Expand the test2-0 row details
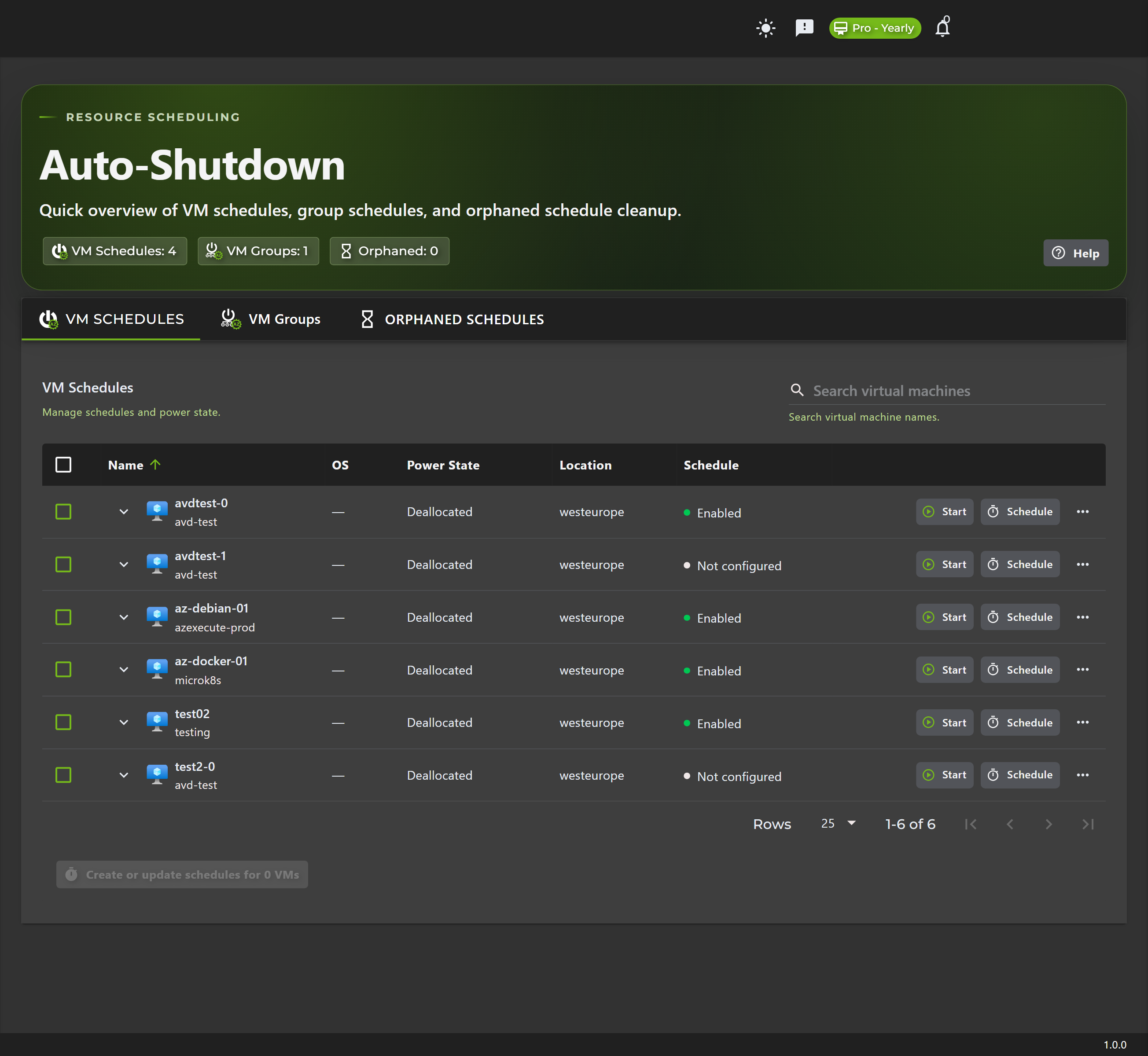Image resolution: width=1148 pixels, height=1056 pixels. [124, 775]
